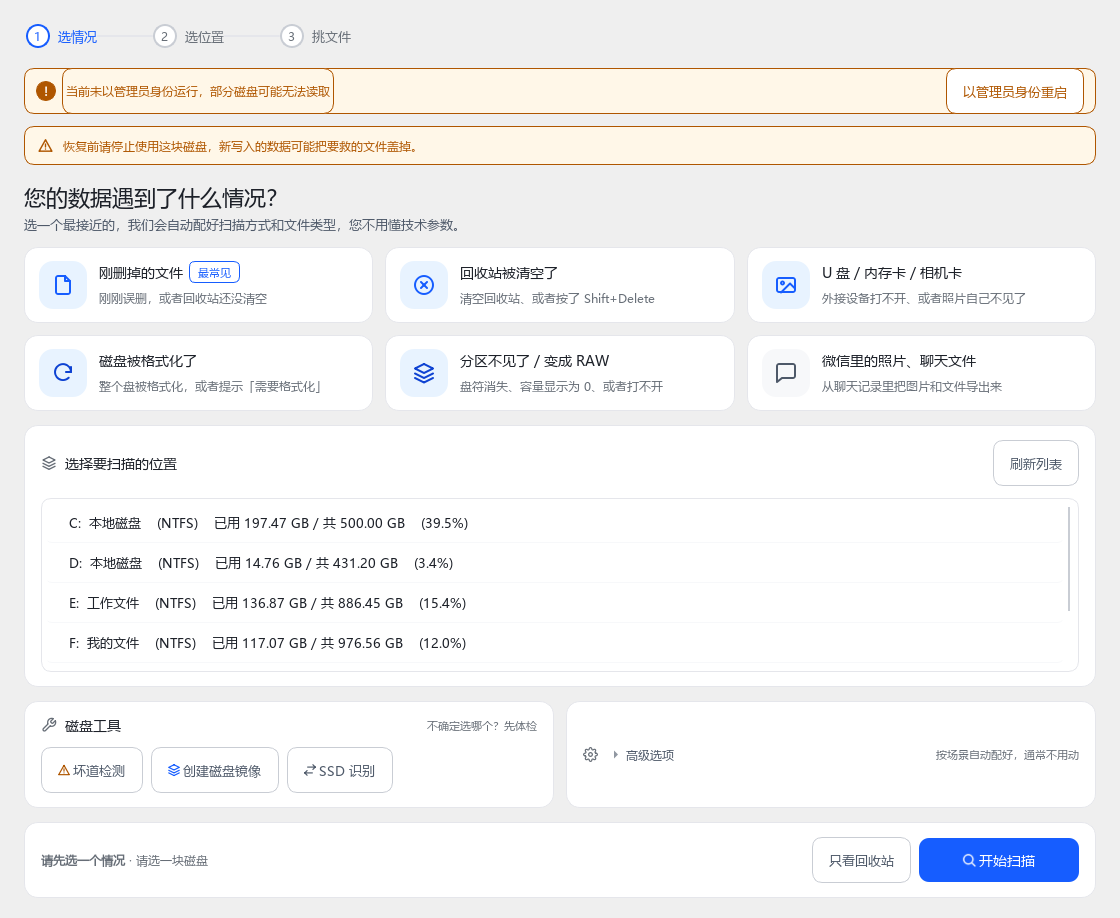
Task: Click the picture icon for U 盘 / 内存卡
Action: (x=786, y=285)
